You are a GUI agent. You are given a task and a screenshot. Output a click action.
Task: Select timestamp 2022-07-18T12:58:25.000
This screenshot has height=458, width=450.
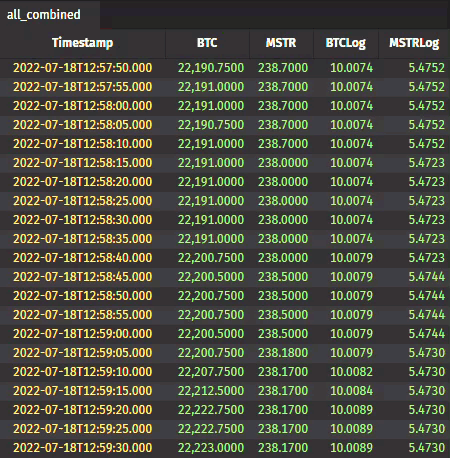pyautogui.click(x=83, y=201)
